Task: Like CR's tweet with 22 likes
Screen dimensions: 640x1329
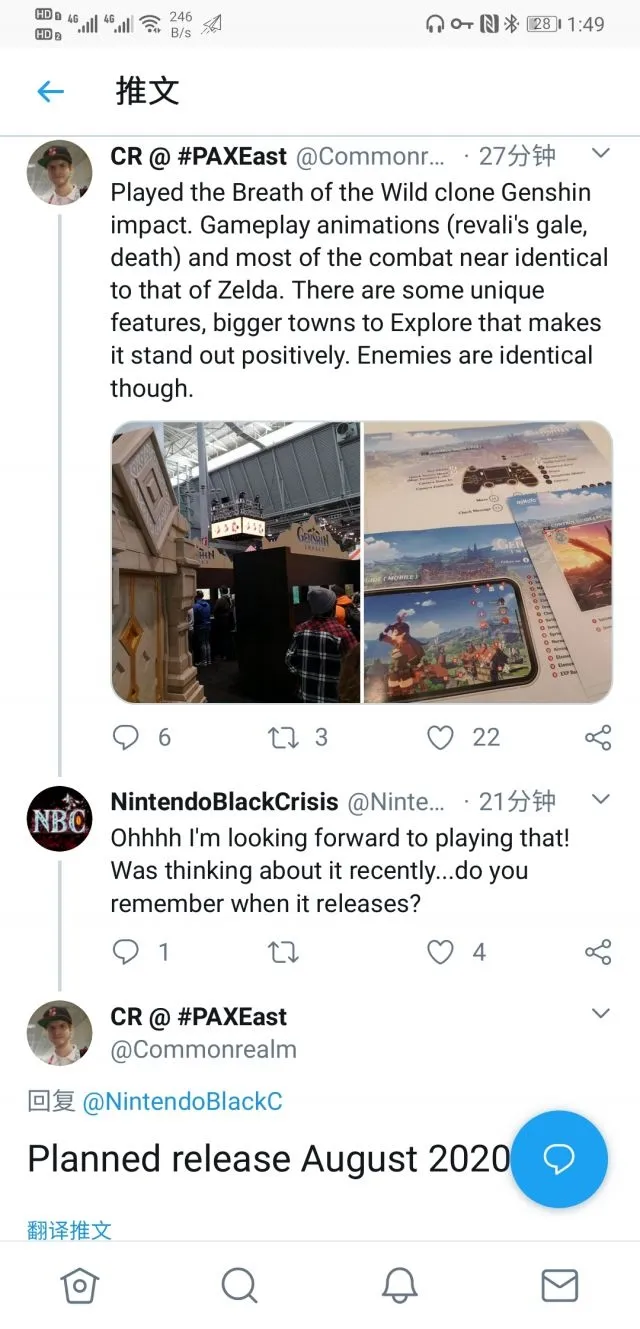Action: (x=441, y=737)
